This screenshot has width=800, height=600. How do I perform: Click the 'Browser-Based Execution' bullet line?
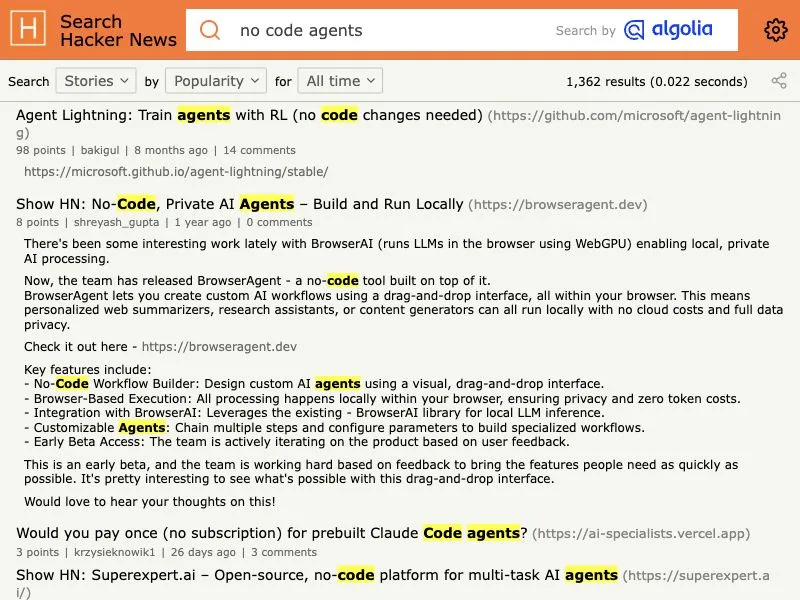click(382, 398)
